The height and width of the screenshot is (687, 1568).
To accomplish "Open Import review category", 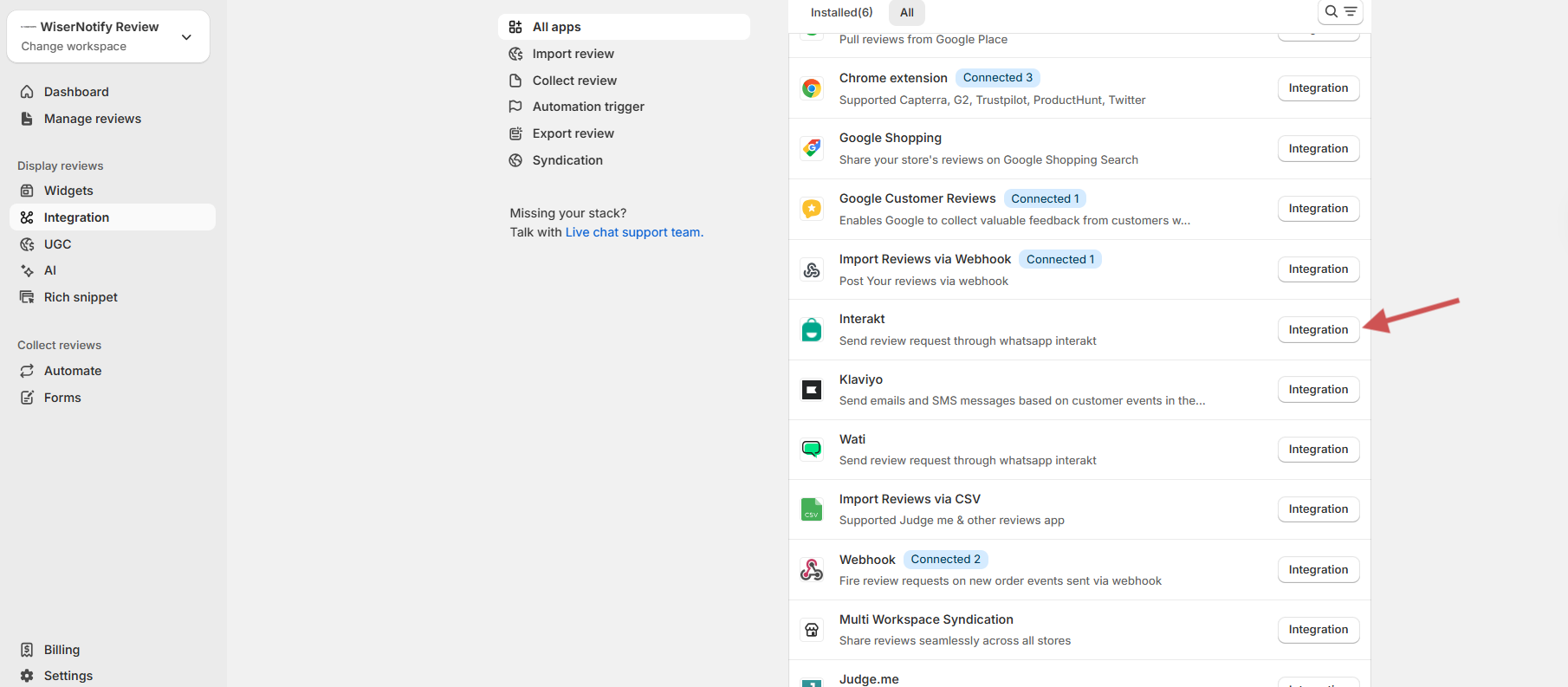I will click(x=573, y=54).
